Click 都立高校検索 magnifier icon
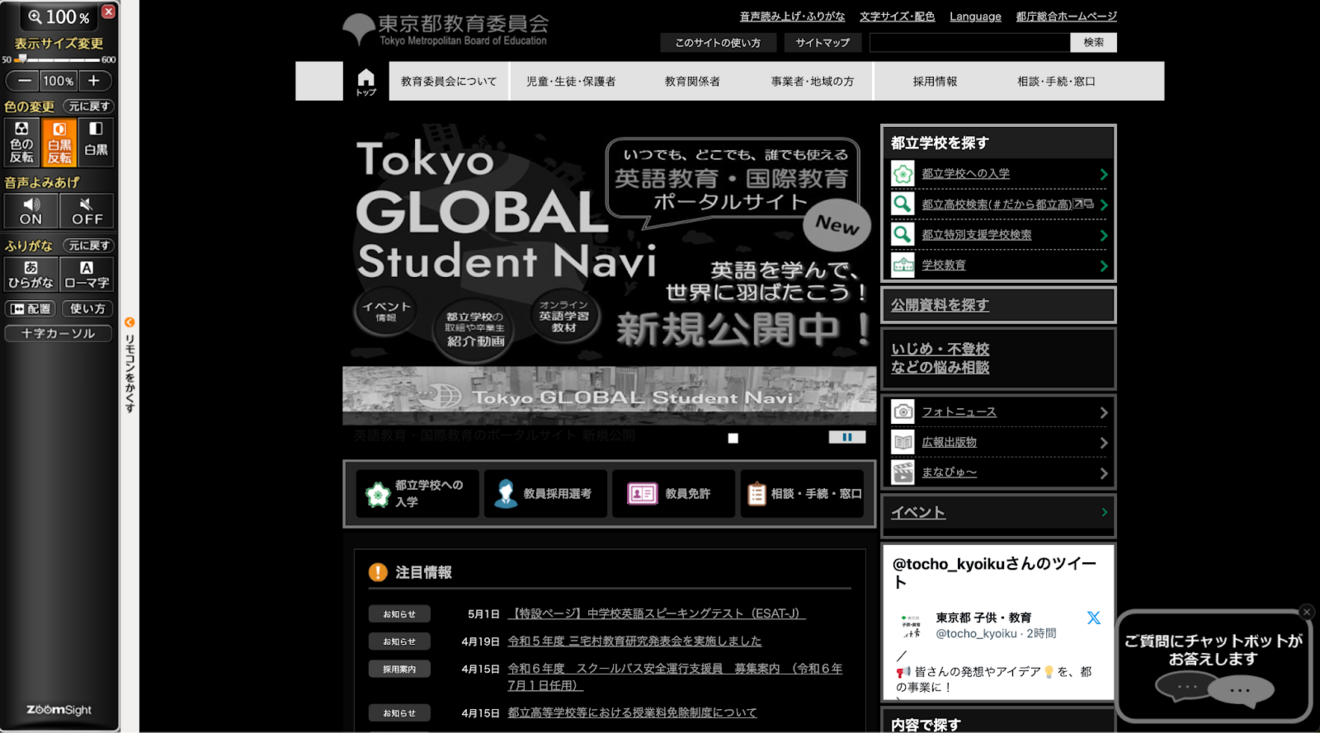1320x733 pixels. [x=903, y=204]
